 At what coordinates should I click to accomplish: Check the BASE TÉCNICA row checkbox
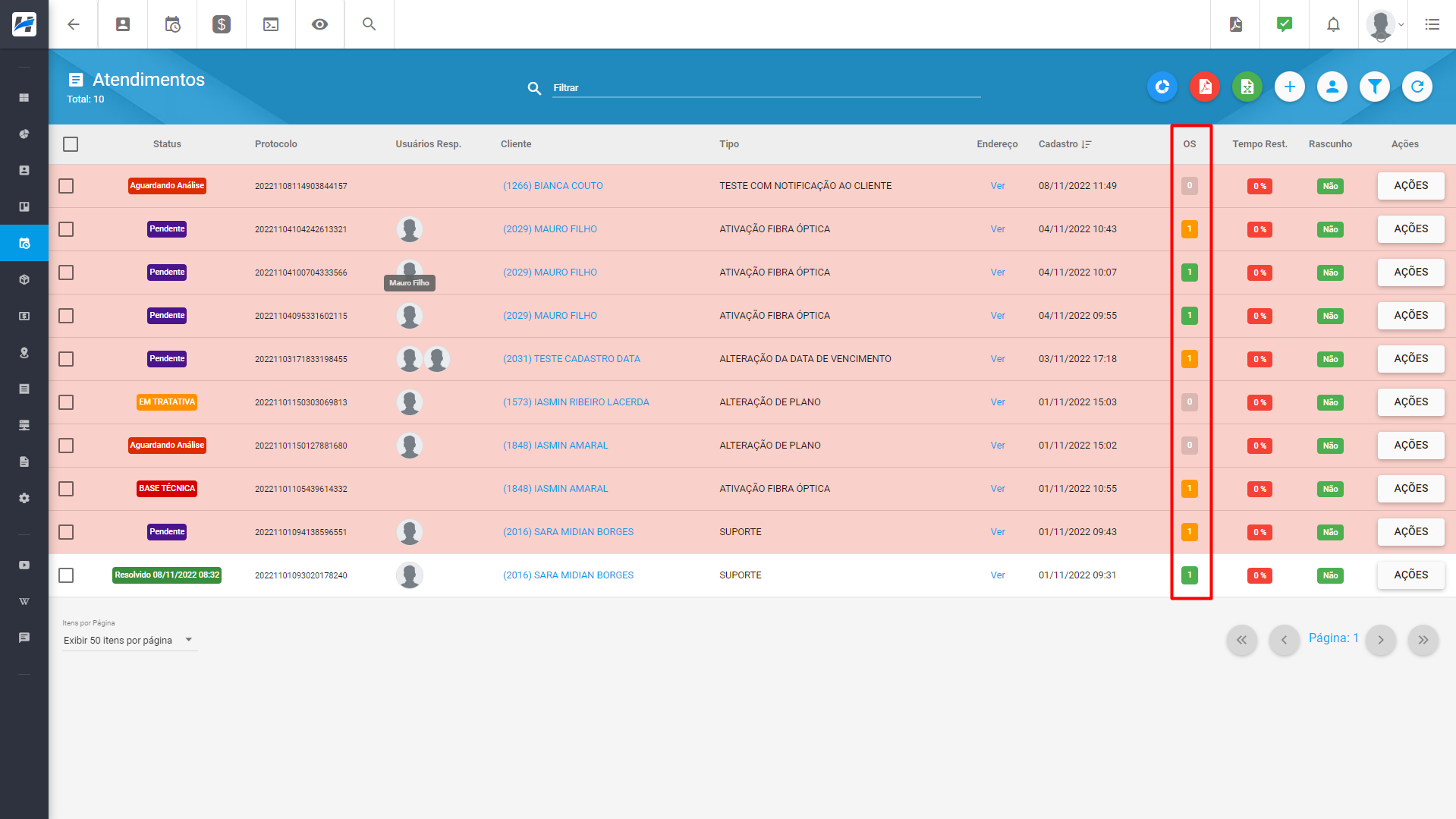click(66, 489)
